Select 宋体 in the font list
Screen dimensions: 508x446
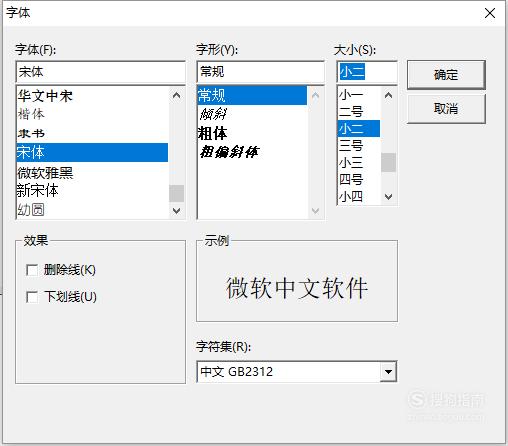[92, 152]
